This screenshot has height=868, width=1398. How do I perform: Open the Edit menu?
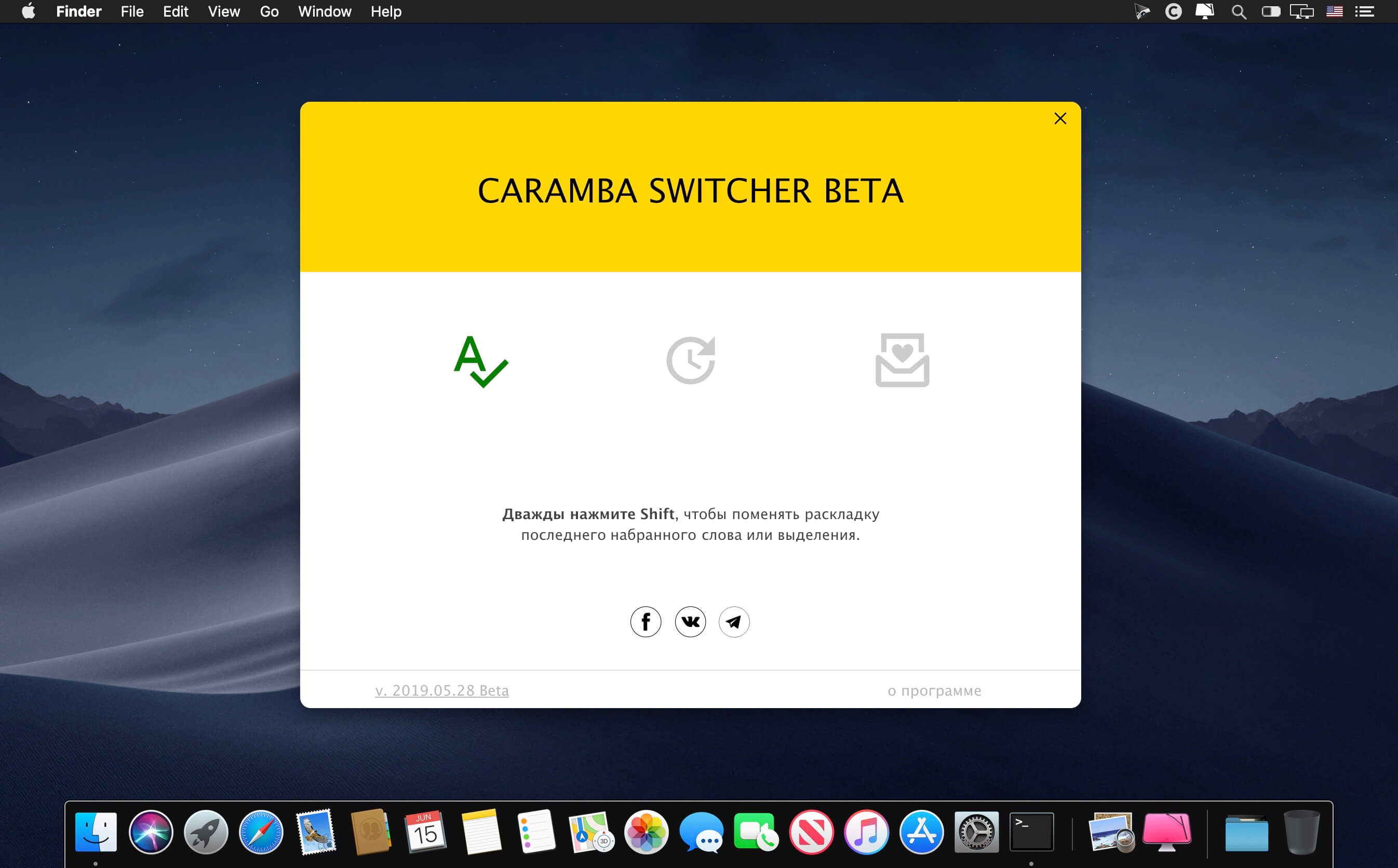[x=176, y=11]
